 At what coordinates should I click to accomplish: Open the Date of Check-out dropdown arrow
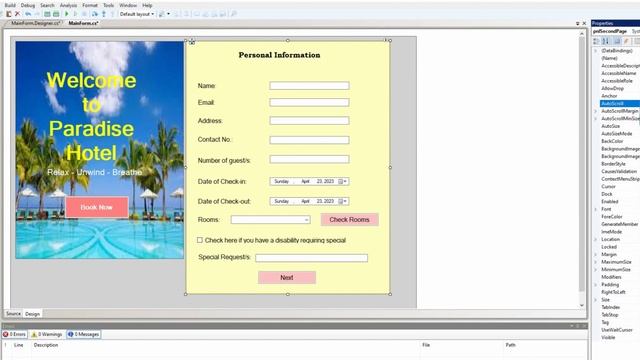point(346,201)
